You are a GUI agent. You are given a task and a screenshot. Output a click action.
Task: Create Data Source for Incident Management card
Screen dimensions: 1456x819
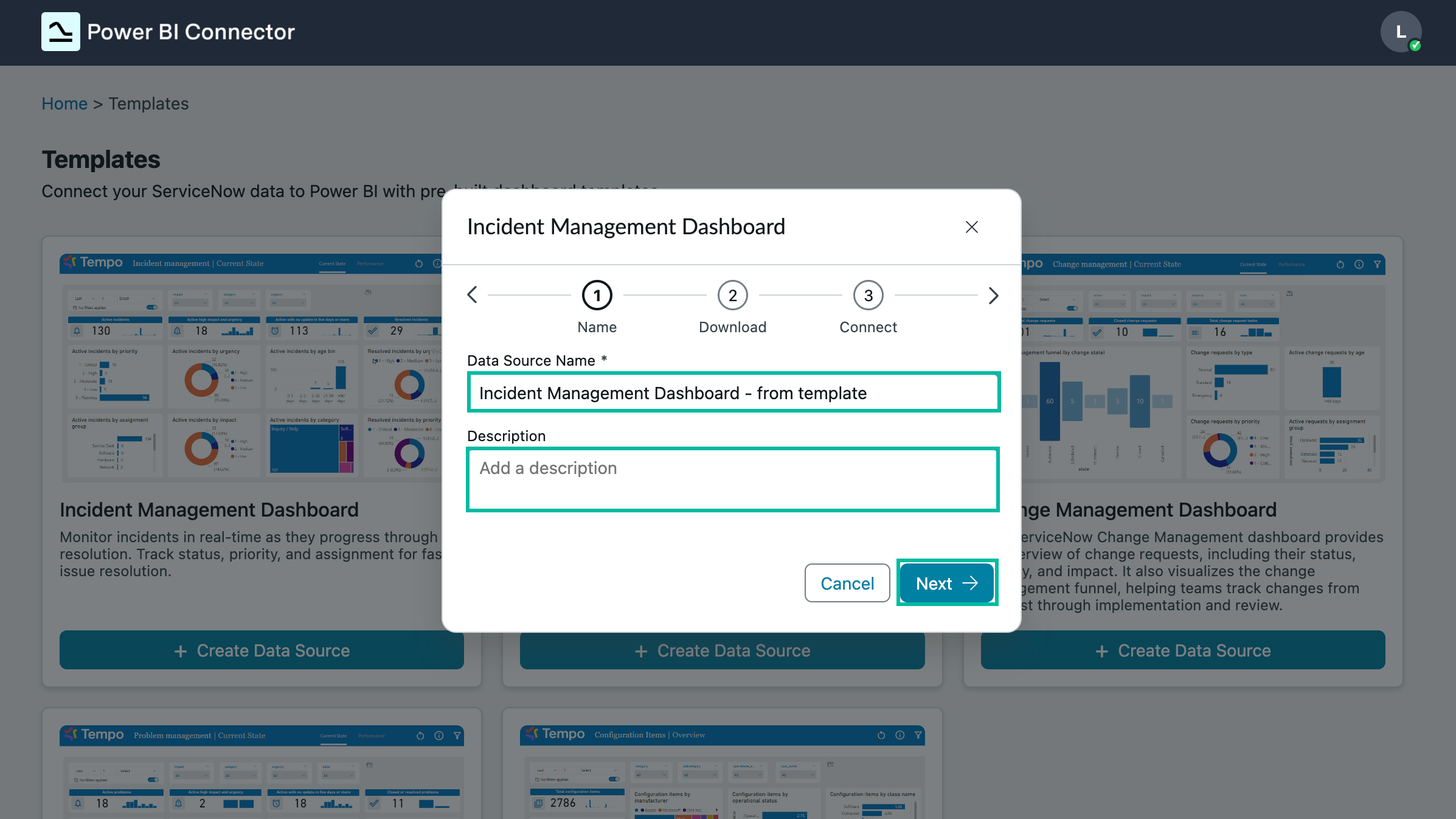pos(262,650)
